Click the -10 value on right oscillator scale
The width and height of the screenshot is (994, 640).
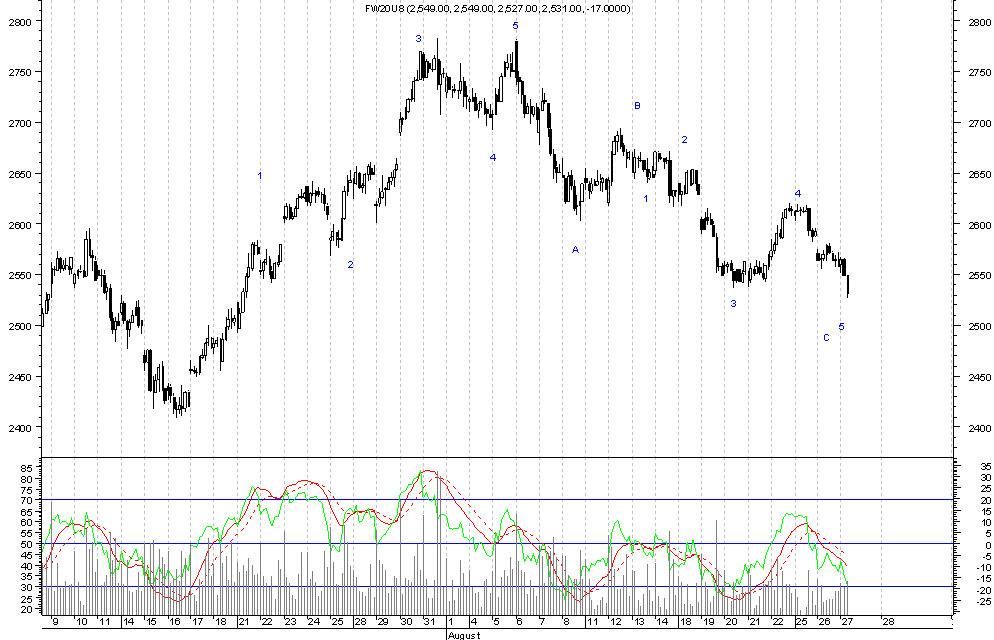pyautogui.click(x=983, y=568)
